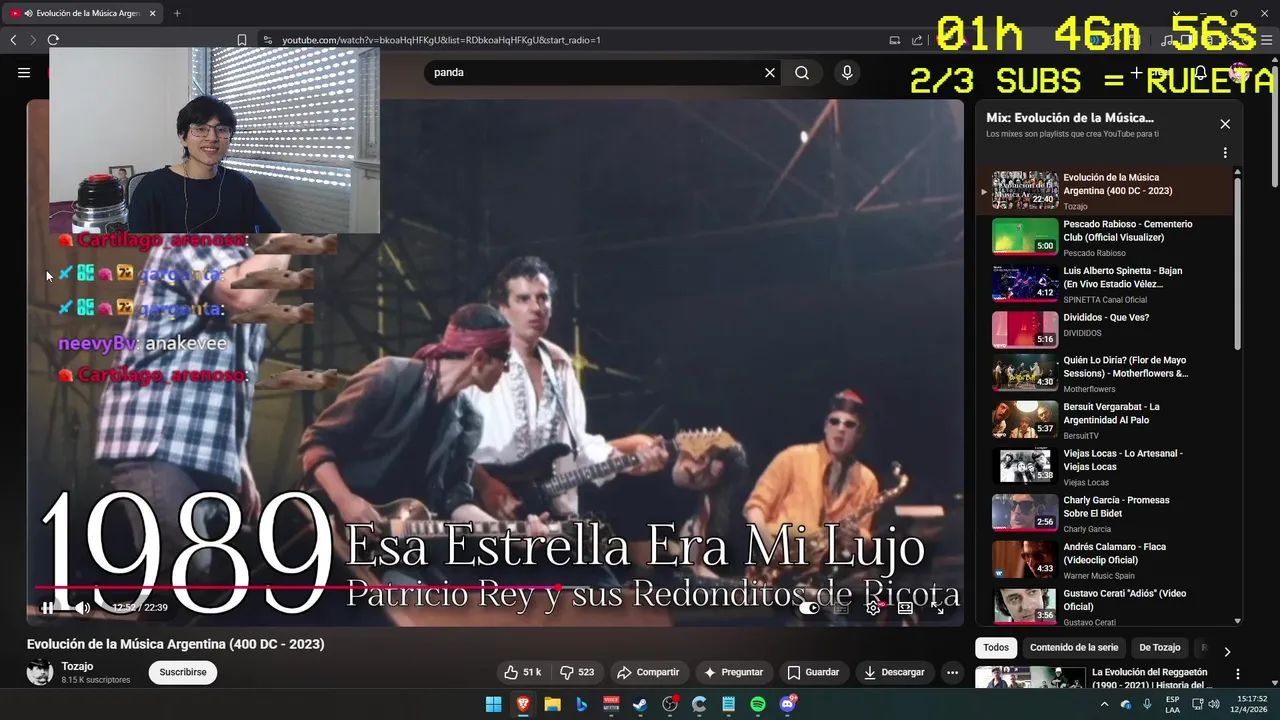
Task: Bookmark this page in address bar
Action: tap(242, 40)
